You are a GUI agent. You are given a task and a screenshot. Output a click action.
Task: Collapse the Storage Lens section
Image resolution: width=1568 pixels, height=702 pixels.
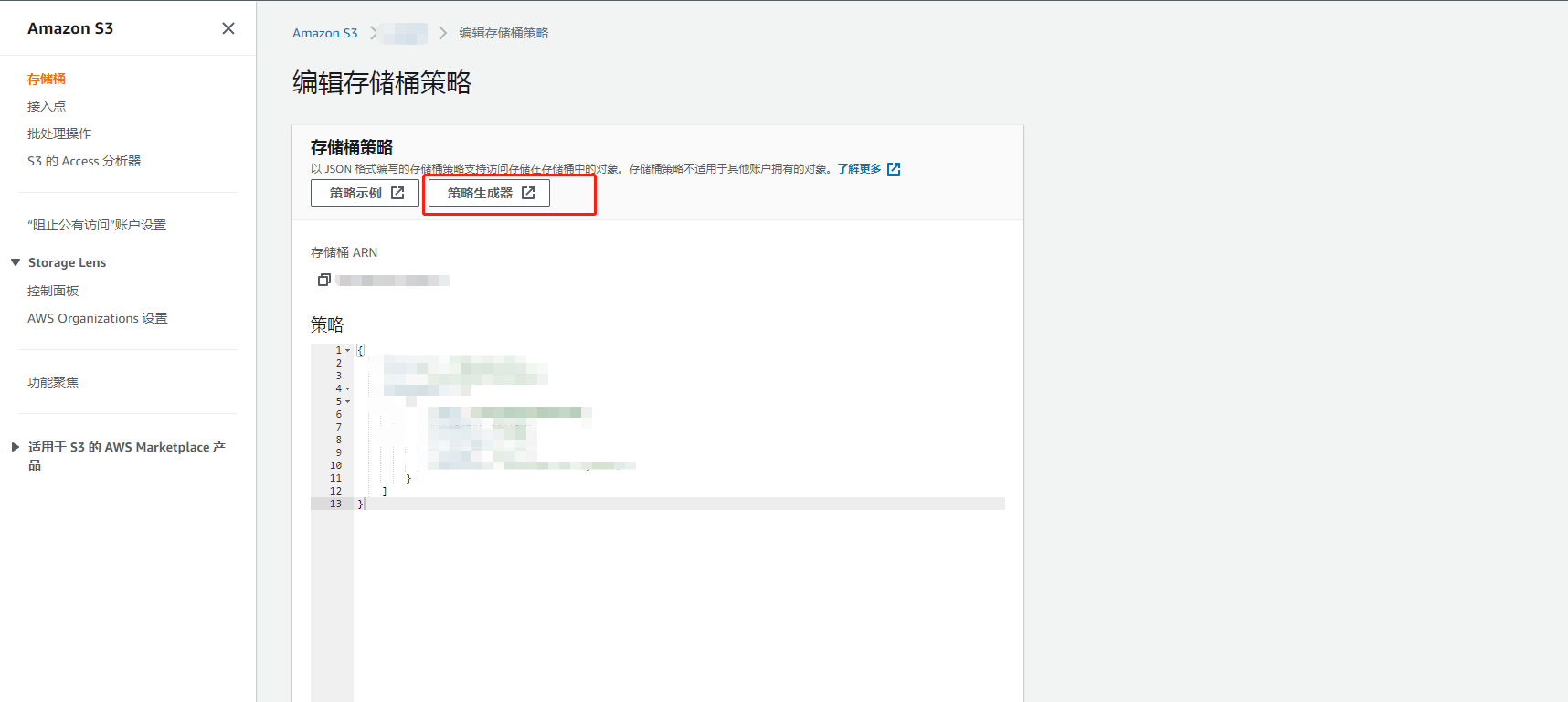tap(16, 262)
